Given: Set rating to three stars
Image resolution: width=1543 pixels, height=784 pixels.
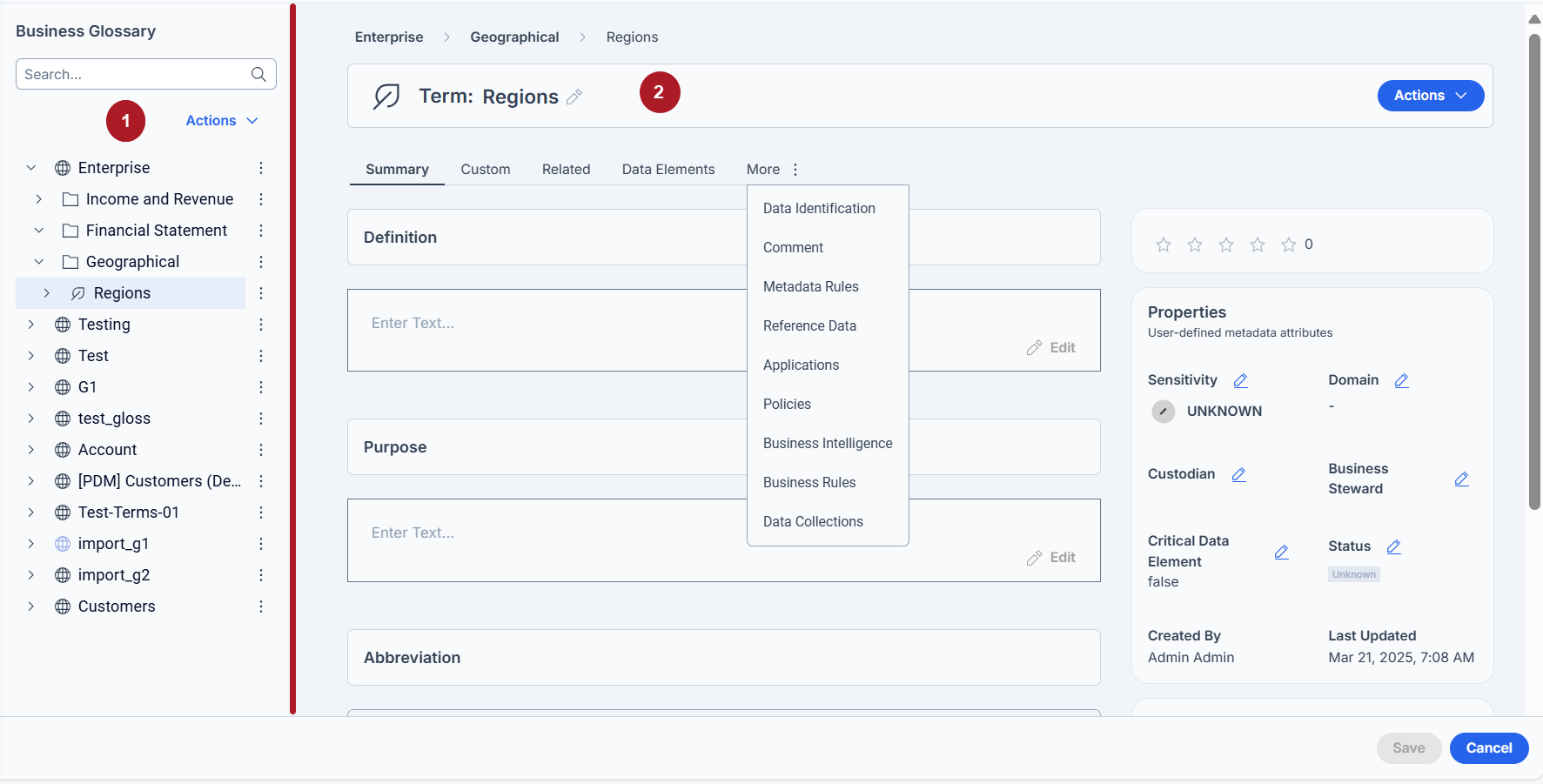Looking at the screenshot, I should 1226,245.
